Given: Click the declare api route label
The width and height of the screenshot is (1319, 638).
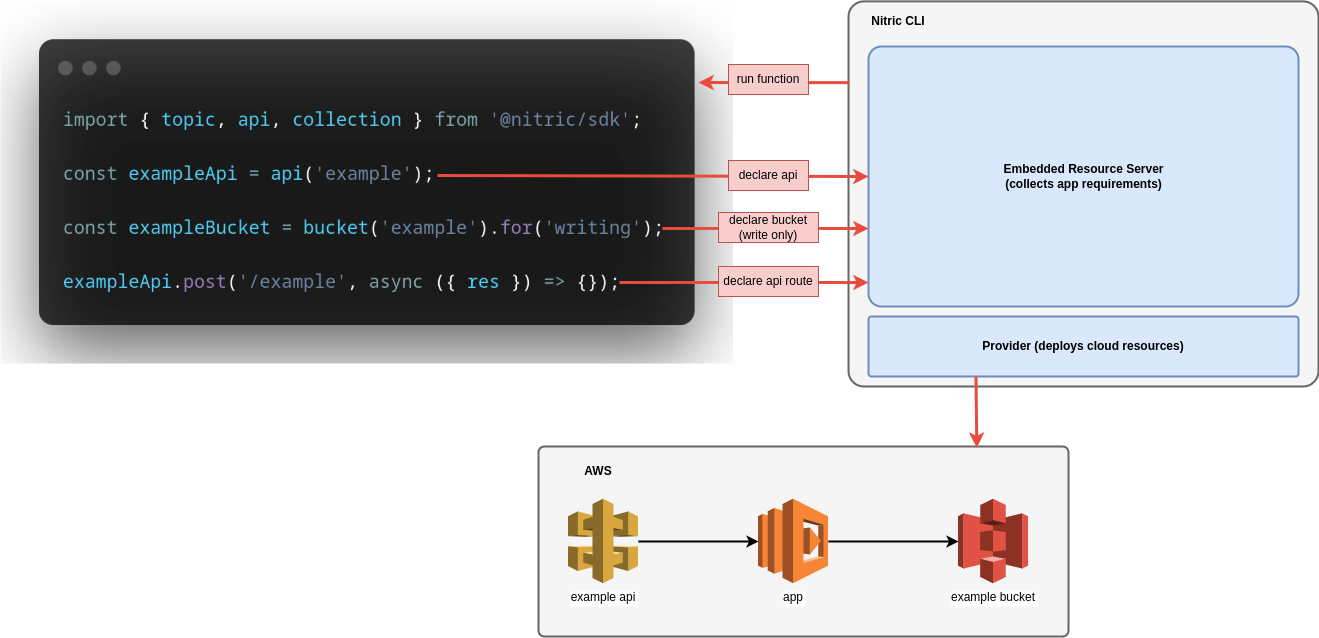Looking at the screenshot, I should pos(768,281).
